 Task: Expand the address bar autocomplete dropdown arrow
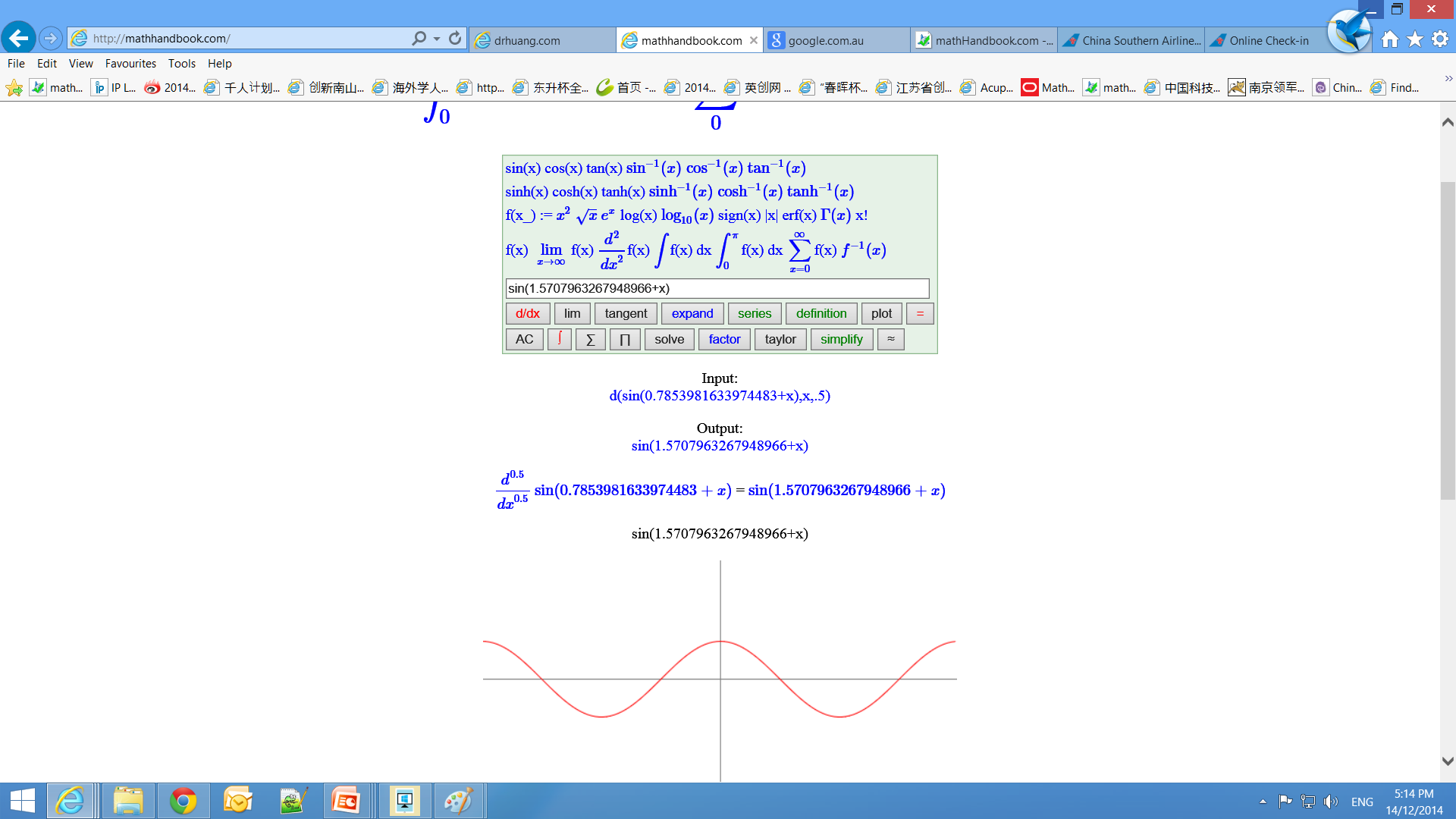click(x=437, y=38)
